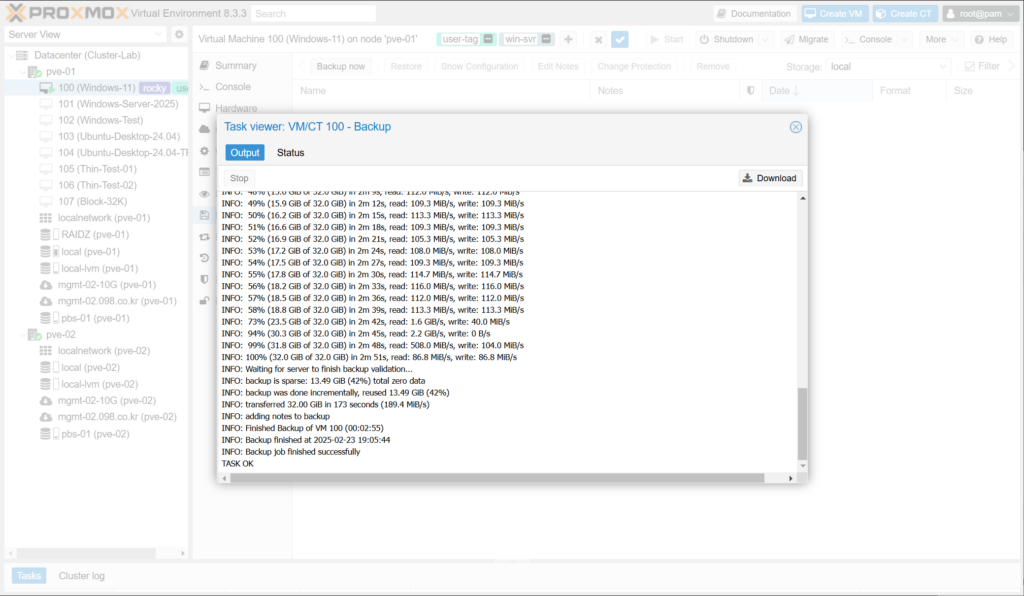This screenshot has height=596, width=1024.
Task: Switch to the Status tab
Action: 290,153
